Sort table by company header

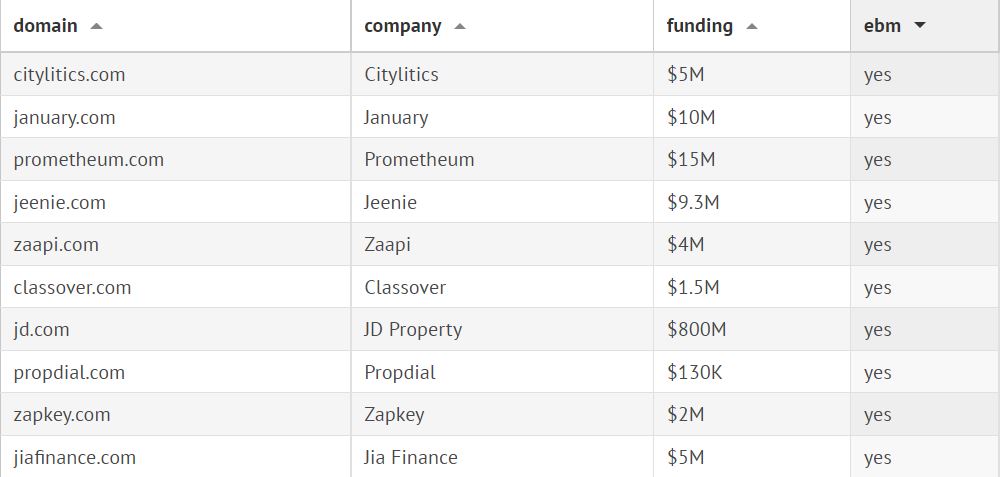tap(403, 26)
